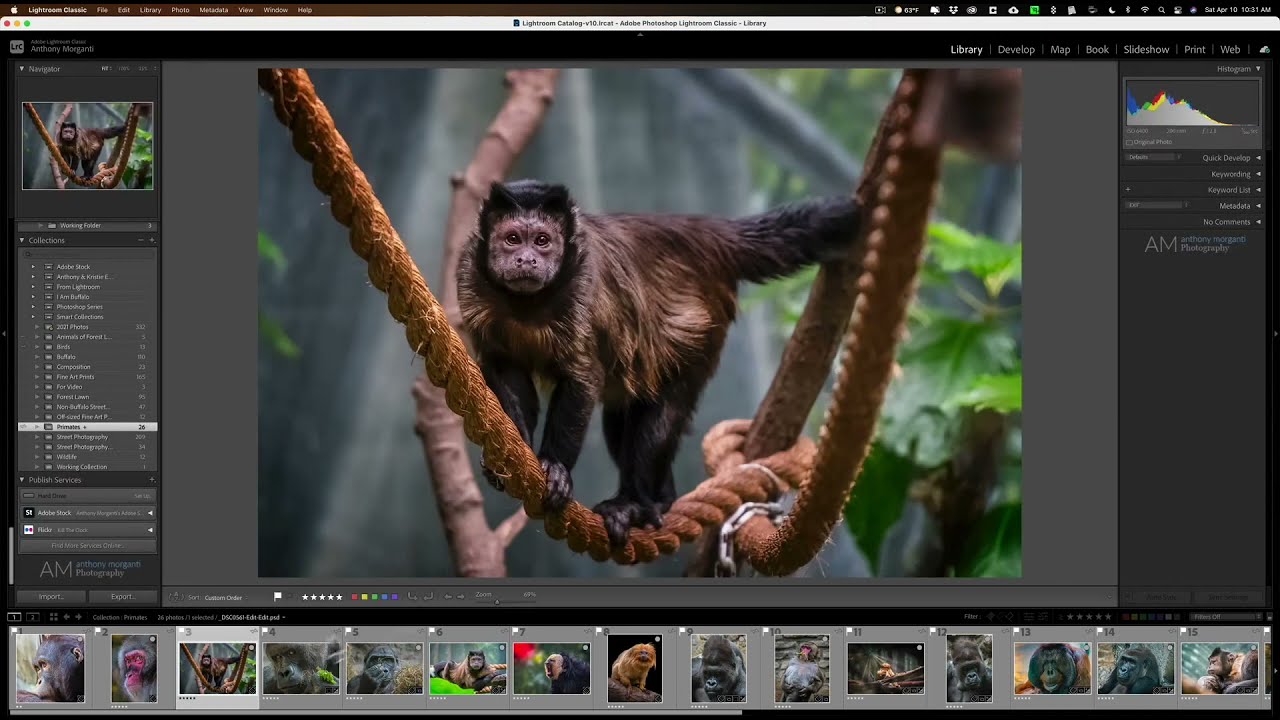Click the Flickr service icon
Viewport: 1280px width, 720px height.
click(x=29, y=530)
